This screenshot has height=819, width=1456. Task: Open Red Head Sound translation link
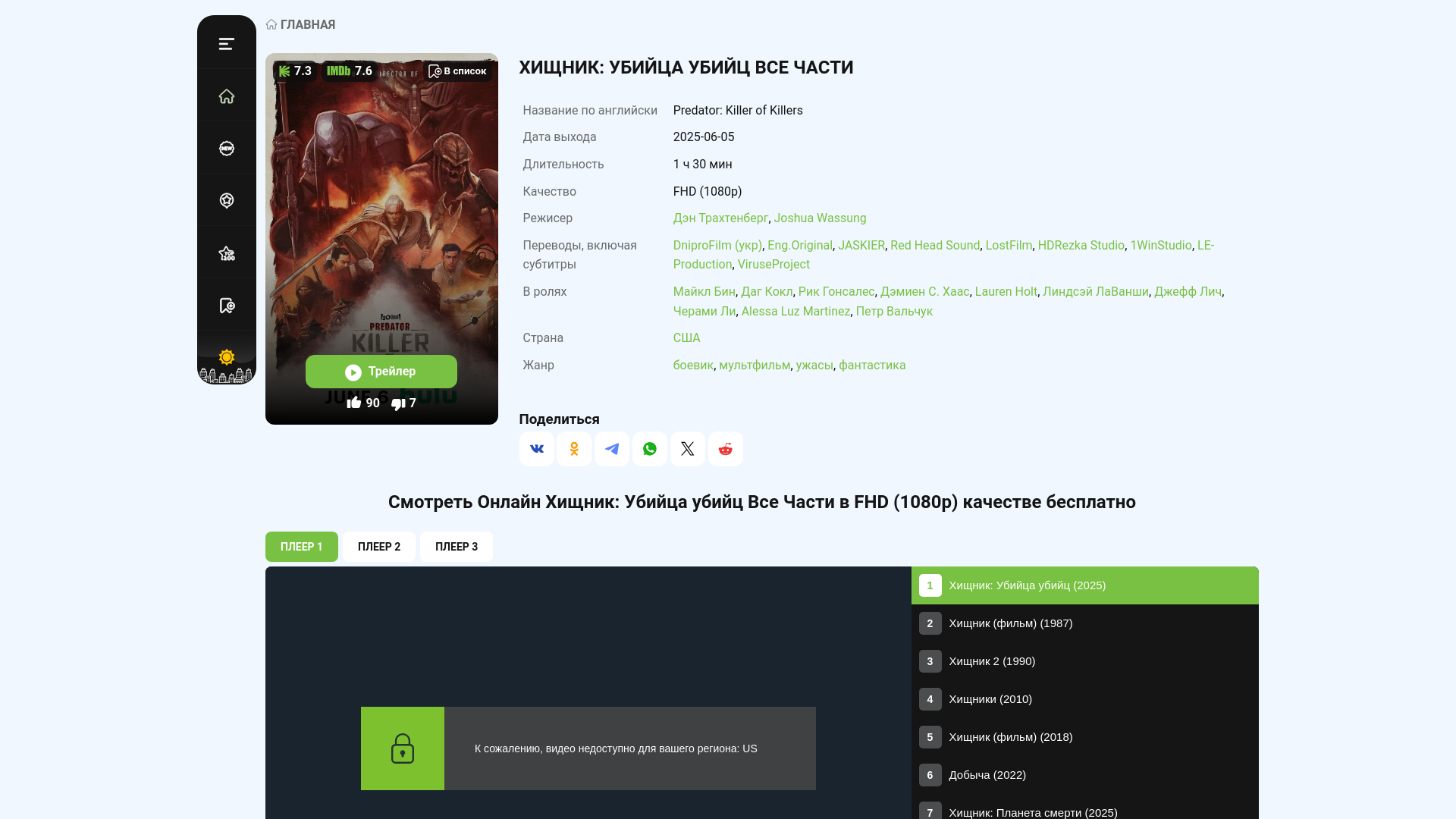(x=935, y=246)
